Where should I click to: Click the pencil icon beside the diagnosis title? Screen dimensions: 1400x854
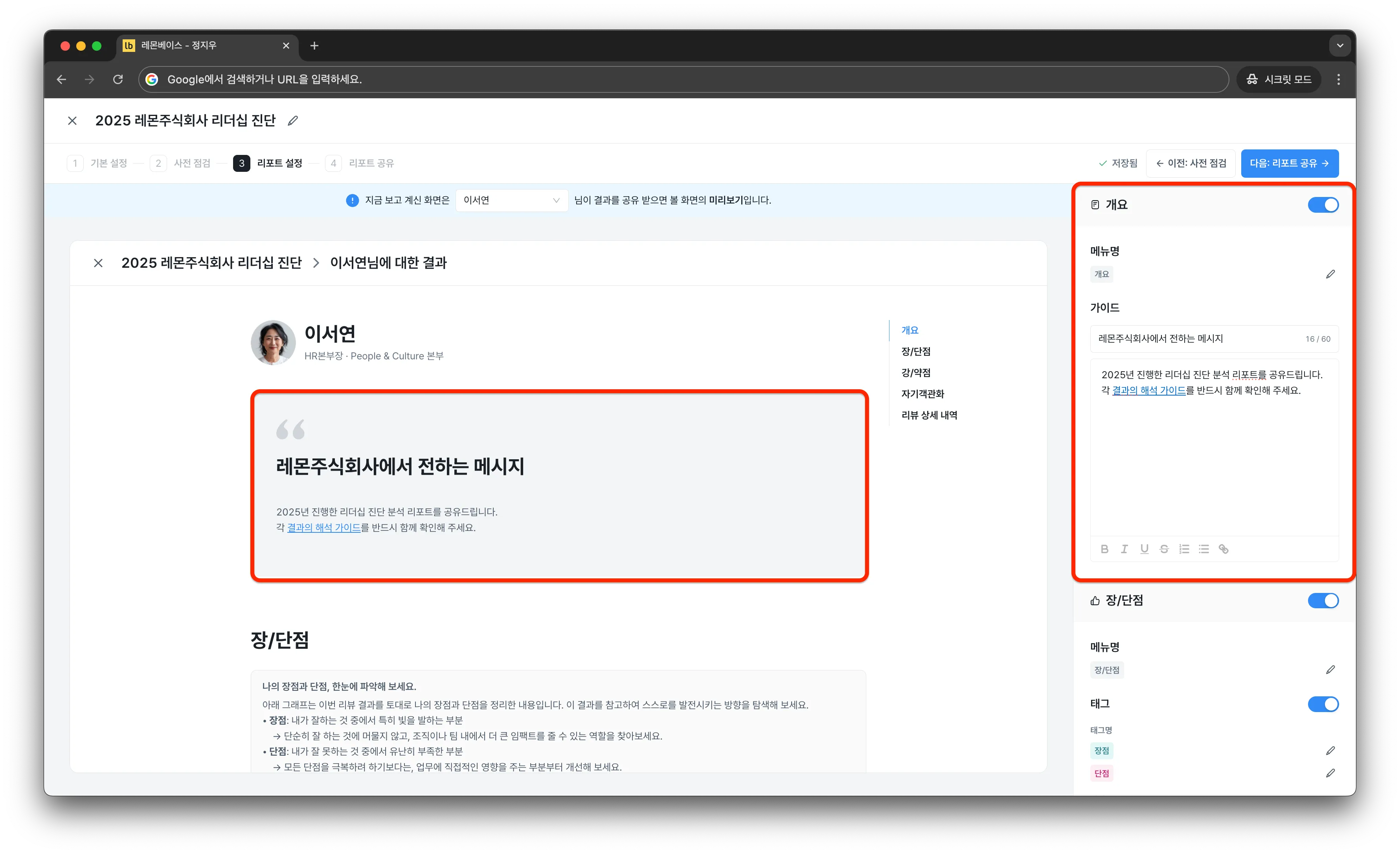(x=292, y=121)
